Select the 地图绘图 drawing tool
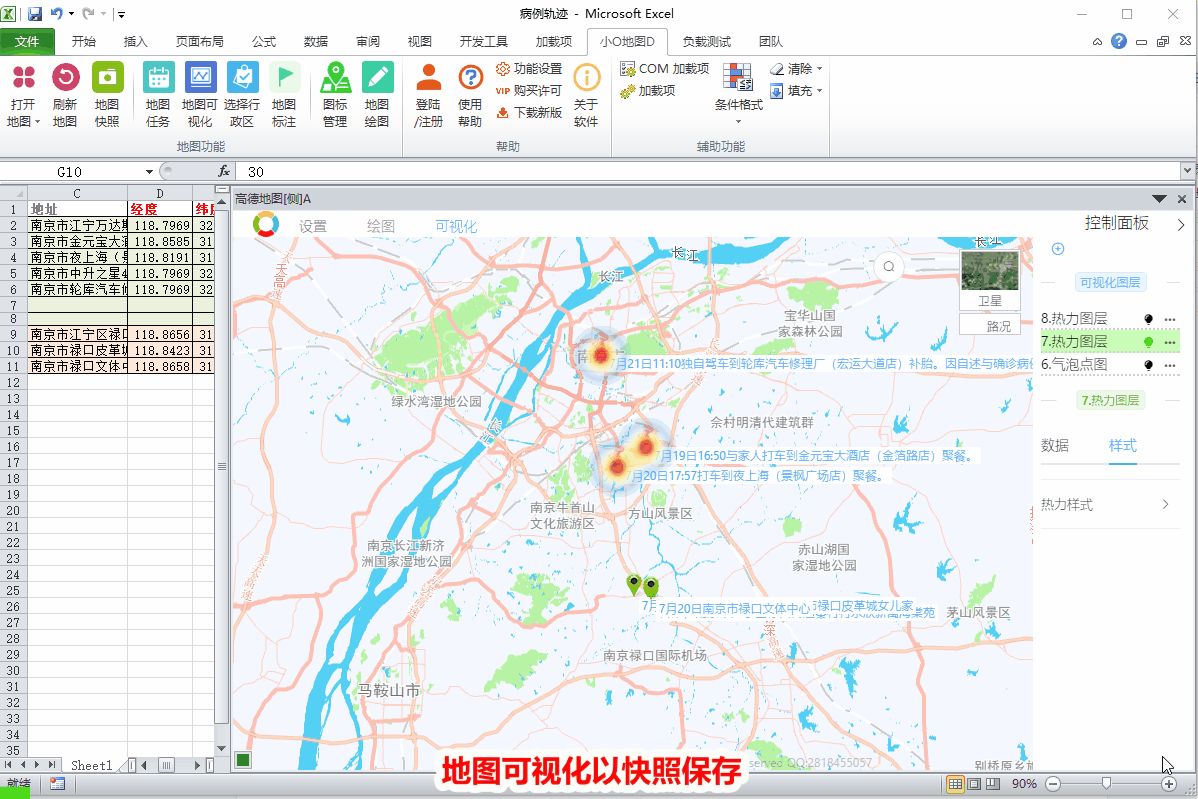 coord(377,94)
